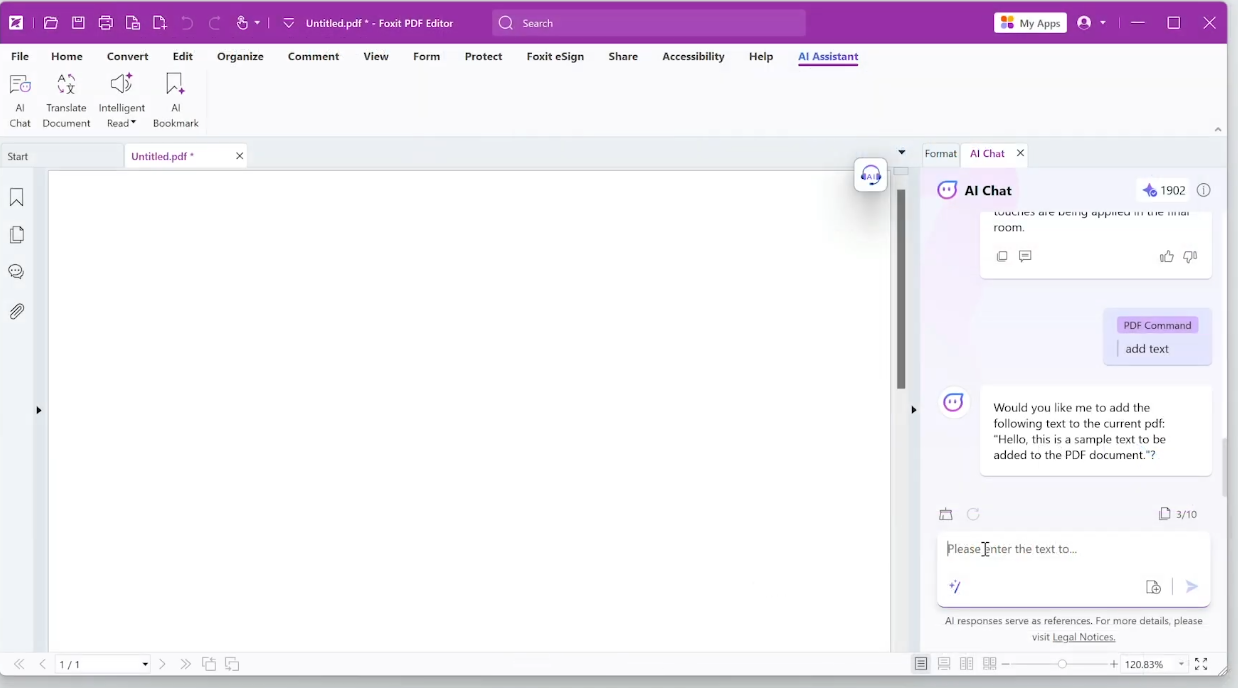Screen dimensions: 1238x688
Task: Open the File menu
Action: pos(20,57)
